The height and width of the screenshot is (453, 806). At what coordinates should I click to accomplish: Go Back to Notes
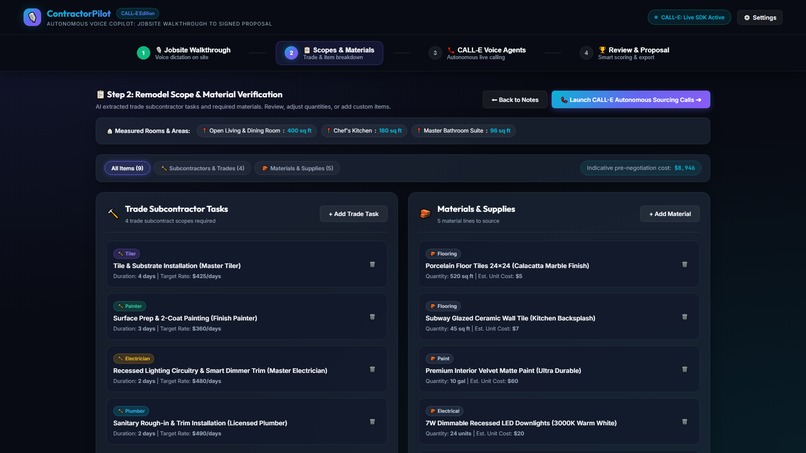515,100
